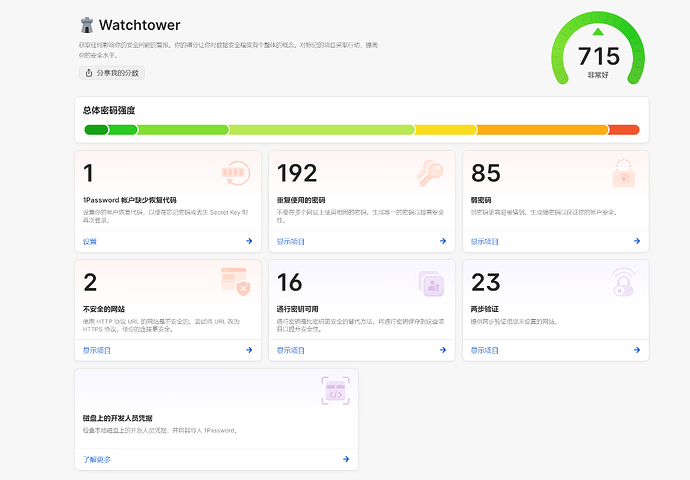Click the Watchtower heading text

(x=139, y=25)
